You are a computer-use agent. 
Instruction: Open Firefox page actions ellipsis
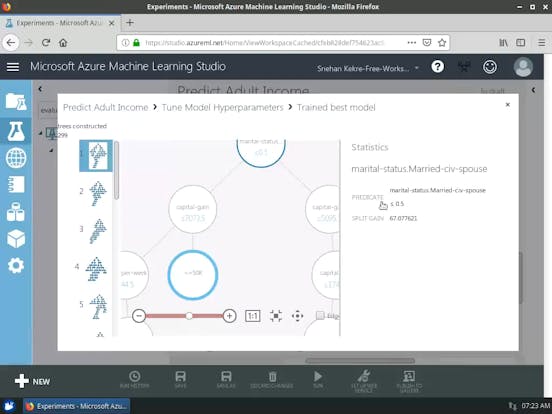[x=412, y=43]
